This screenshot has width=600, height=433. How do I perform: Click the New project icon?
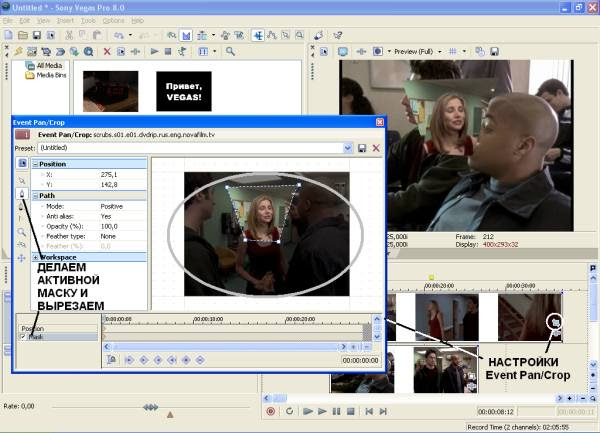[8, 36]
